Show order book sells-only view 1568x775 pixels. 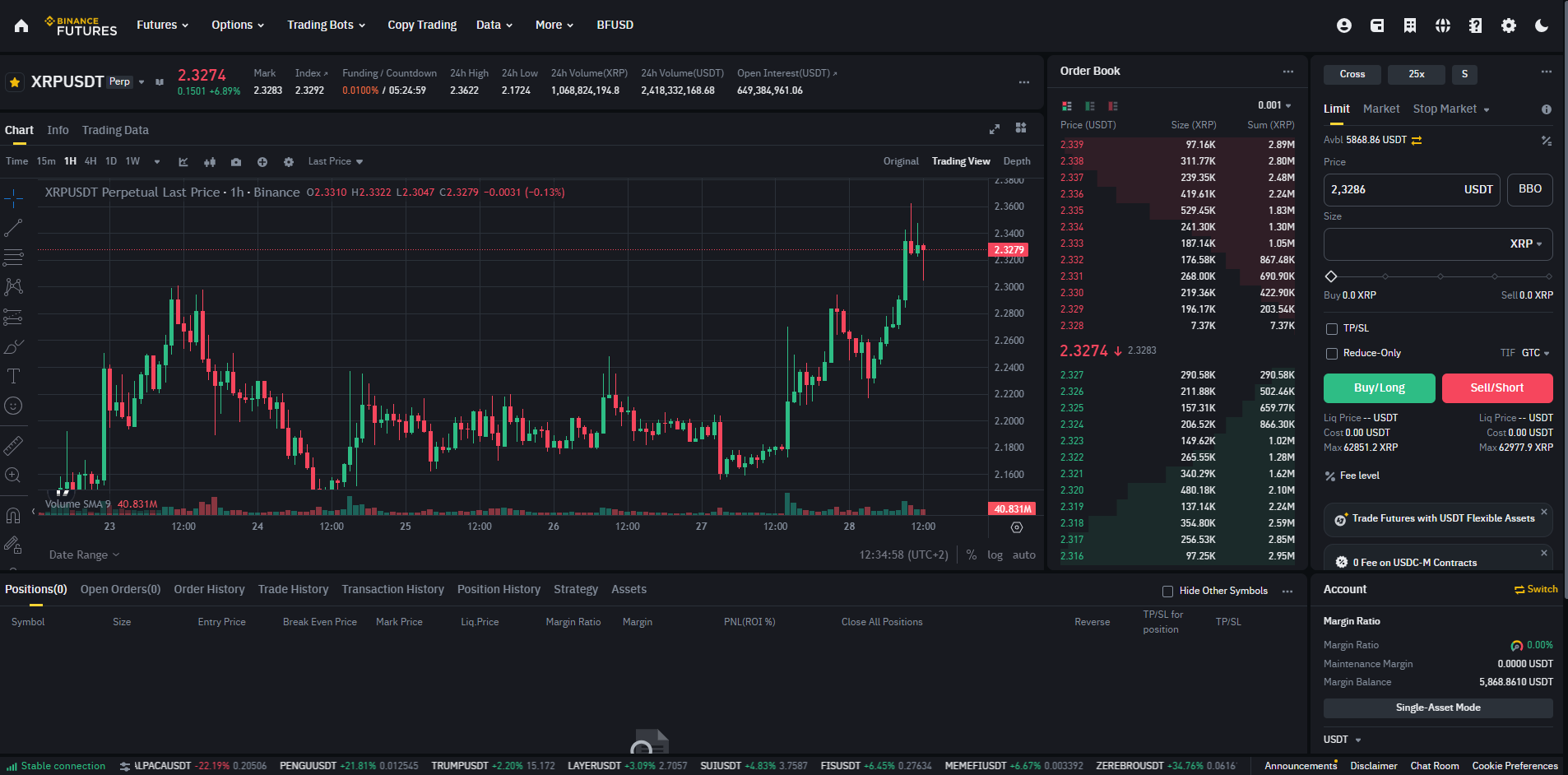[1113, 106]
